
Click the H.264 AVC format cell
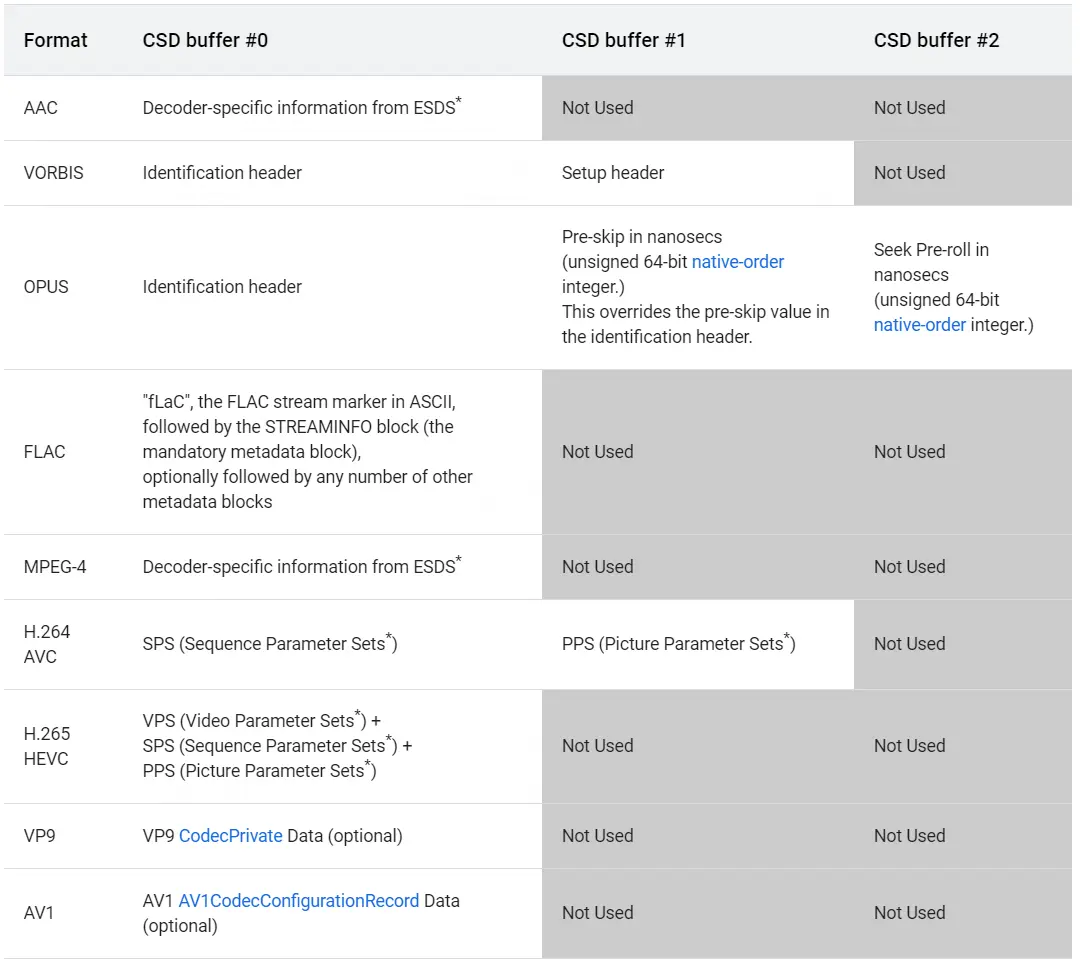47,644
